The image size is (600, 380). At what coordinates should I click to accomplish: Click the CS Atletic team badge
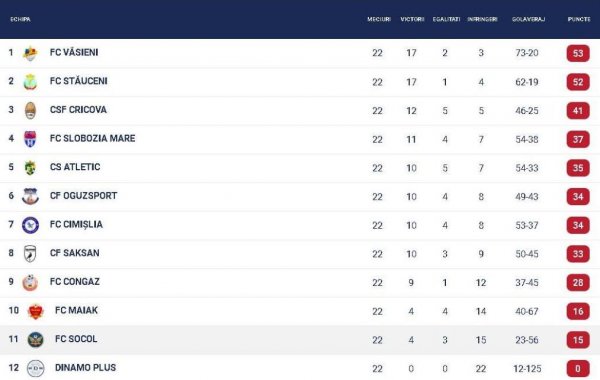tap(30, 168)
